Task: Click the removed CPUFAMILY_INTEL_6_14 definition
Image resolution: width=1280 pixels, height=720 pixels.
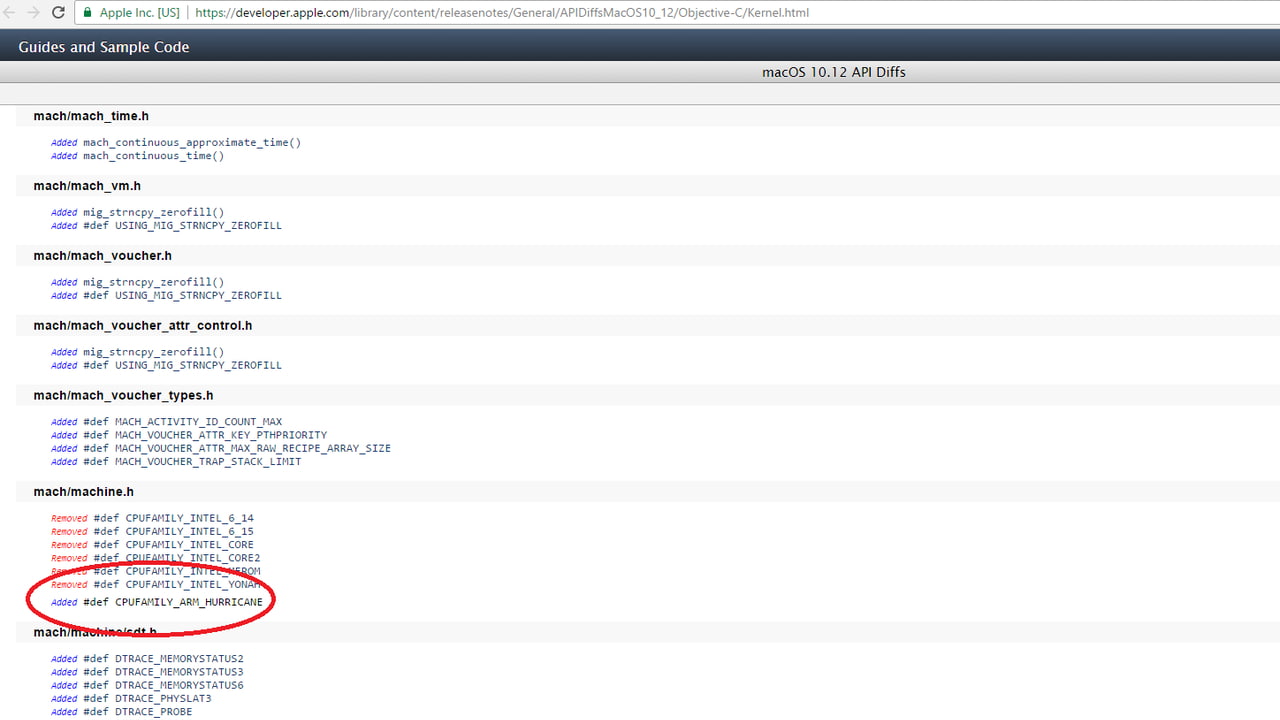Action: point(189,518)
